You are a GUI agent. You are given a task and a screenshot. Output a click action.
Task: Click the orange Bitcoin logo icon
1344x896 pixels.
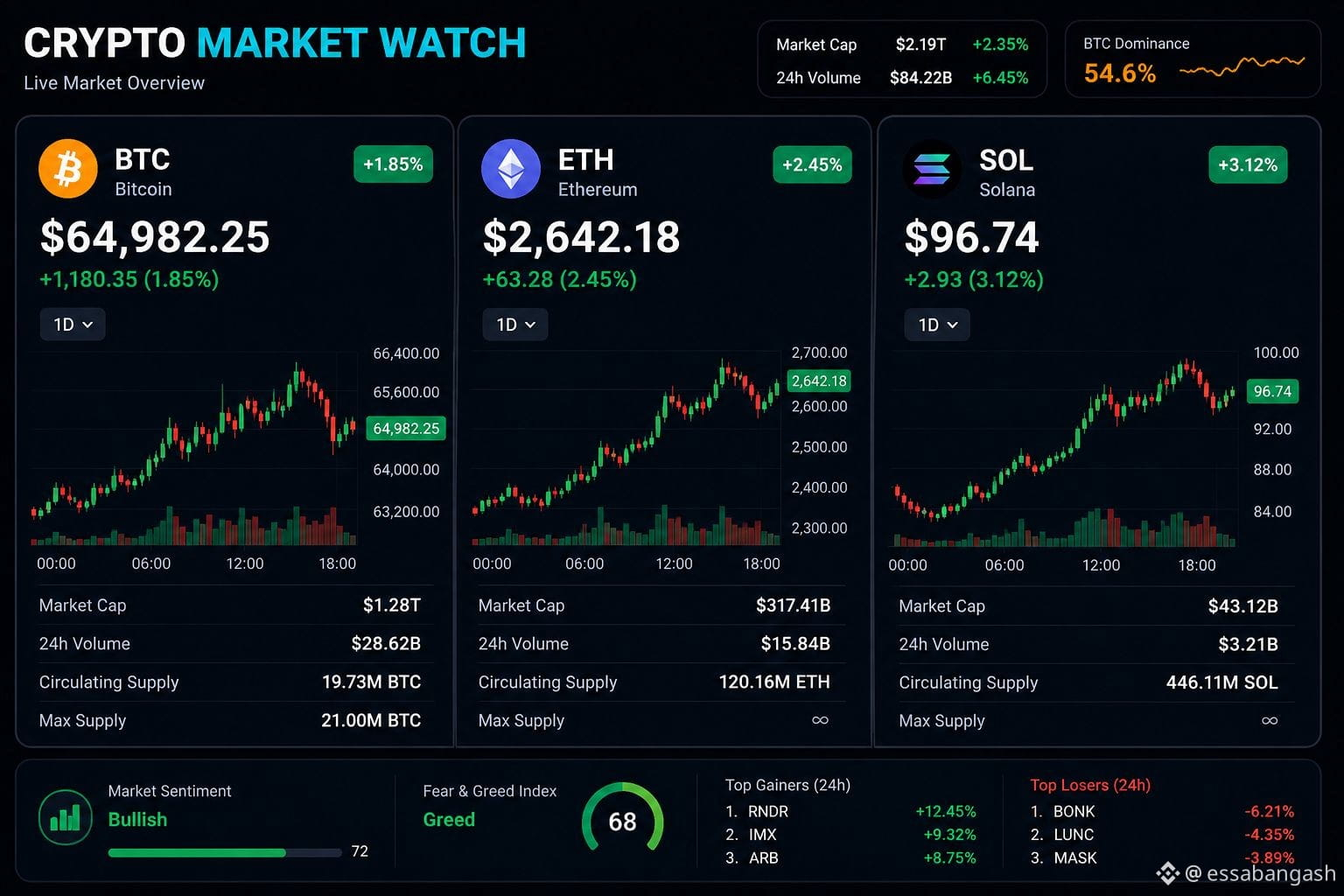[68, 169]
